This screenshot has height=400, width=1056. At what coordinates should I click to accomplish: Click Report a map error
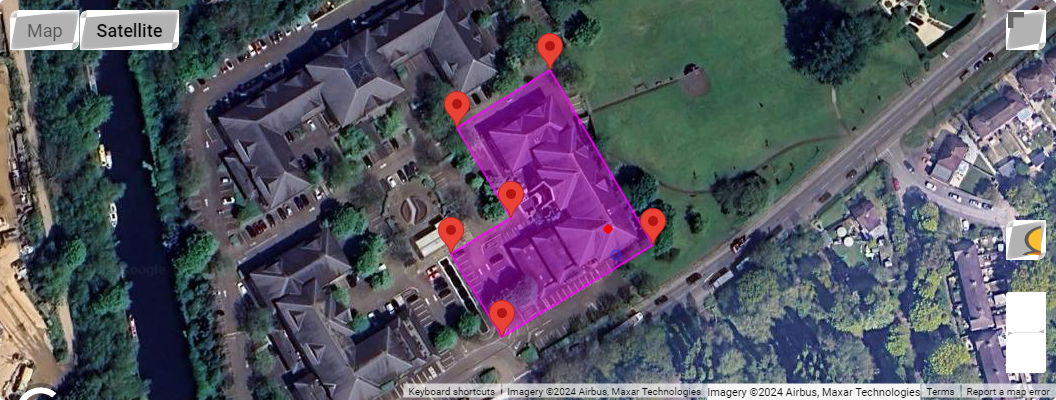[x=1008, y=392]
